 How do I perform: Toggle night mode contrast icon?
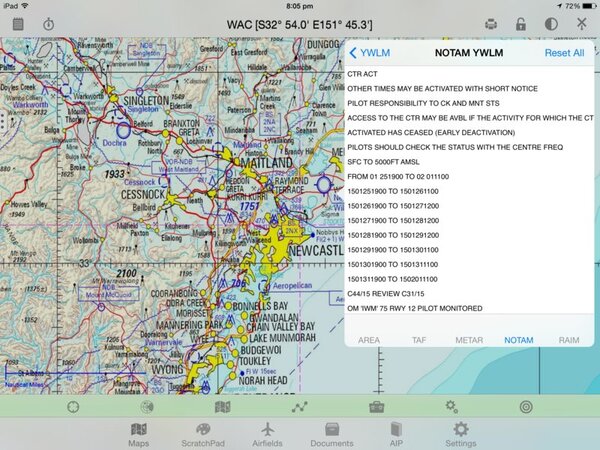coord(551,23)
